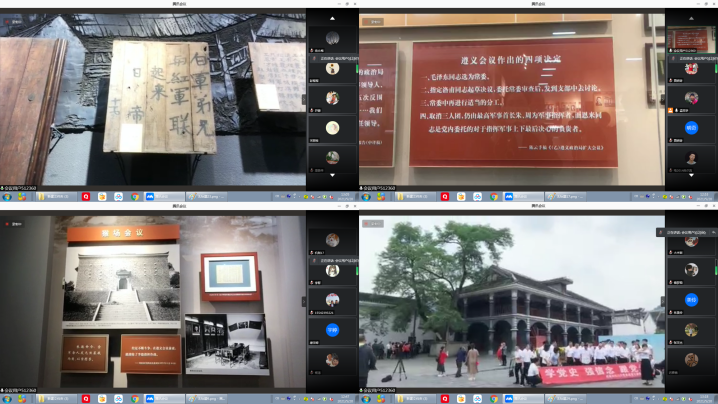
Task: Select the blue circular avatar in bottom-left participant strip
Action: pos(332,330)
